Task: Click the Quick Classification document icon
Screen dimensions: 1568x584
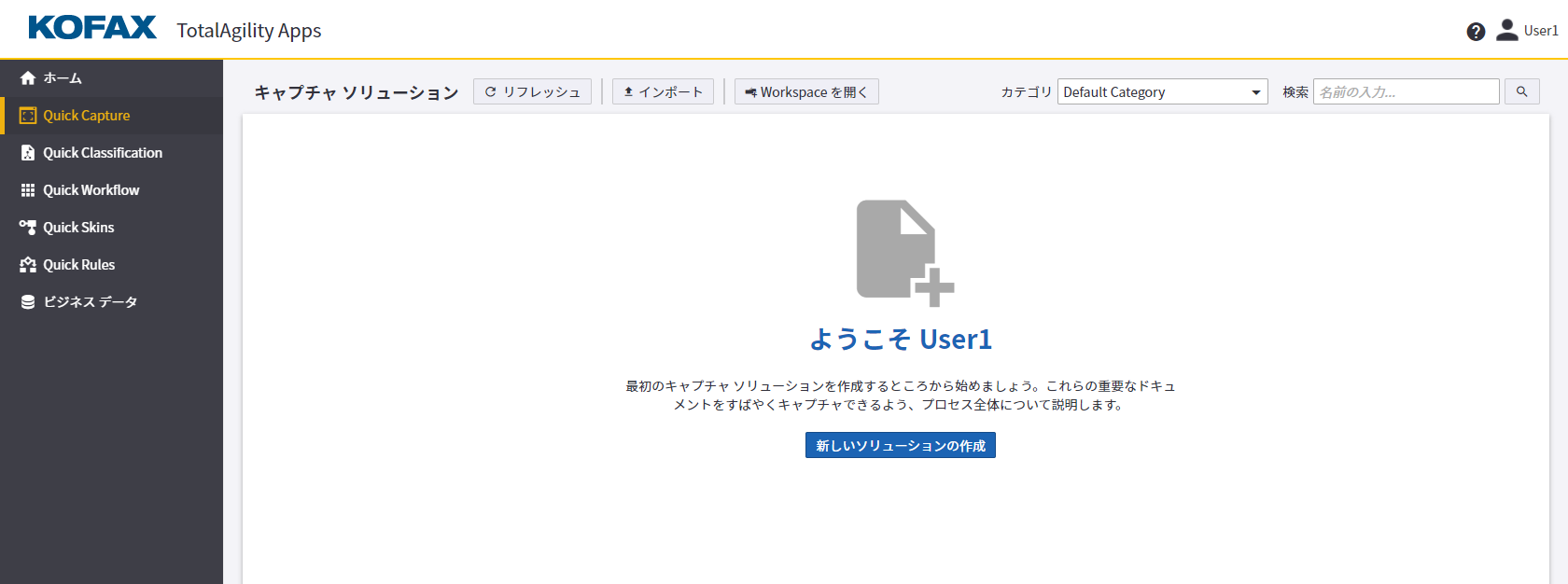Action: (28, 153)
